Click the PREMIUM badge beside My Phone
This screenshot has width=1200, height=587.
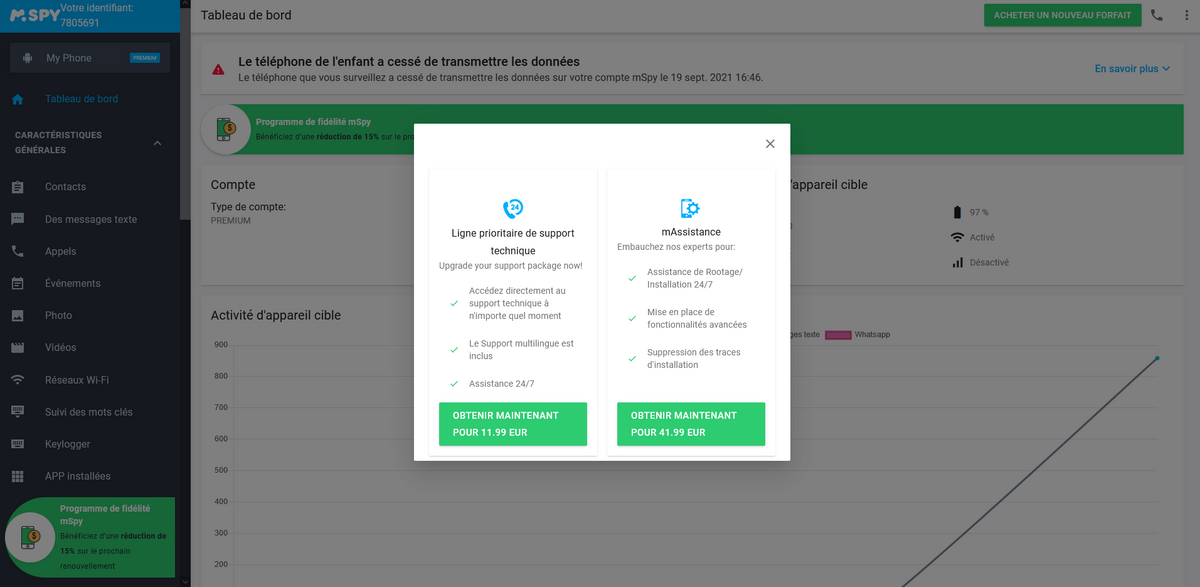pos(145,58)
